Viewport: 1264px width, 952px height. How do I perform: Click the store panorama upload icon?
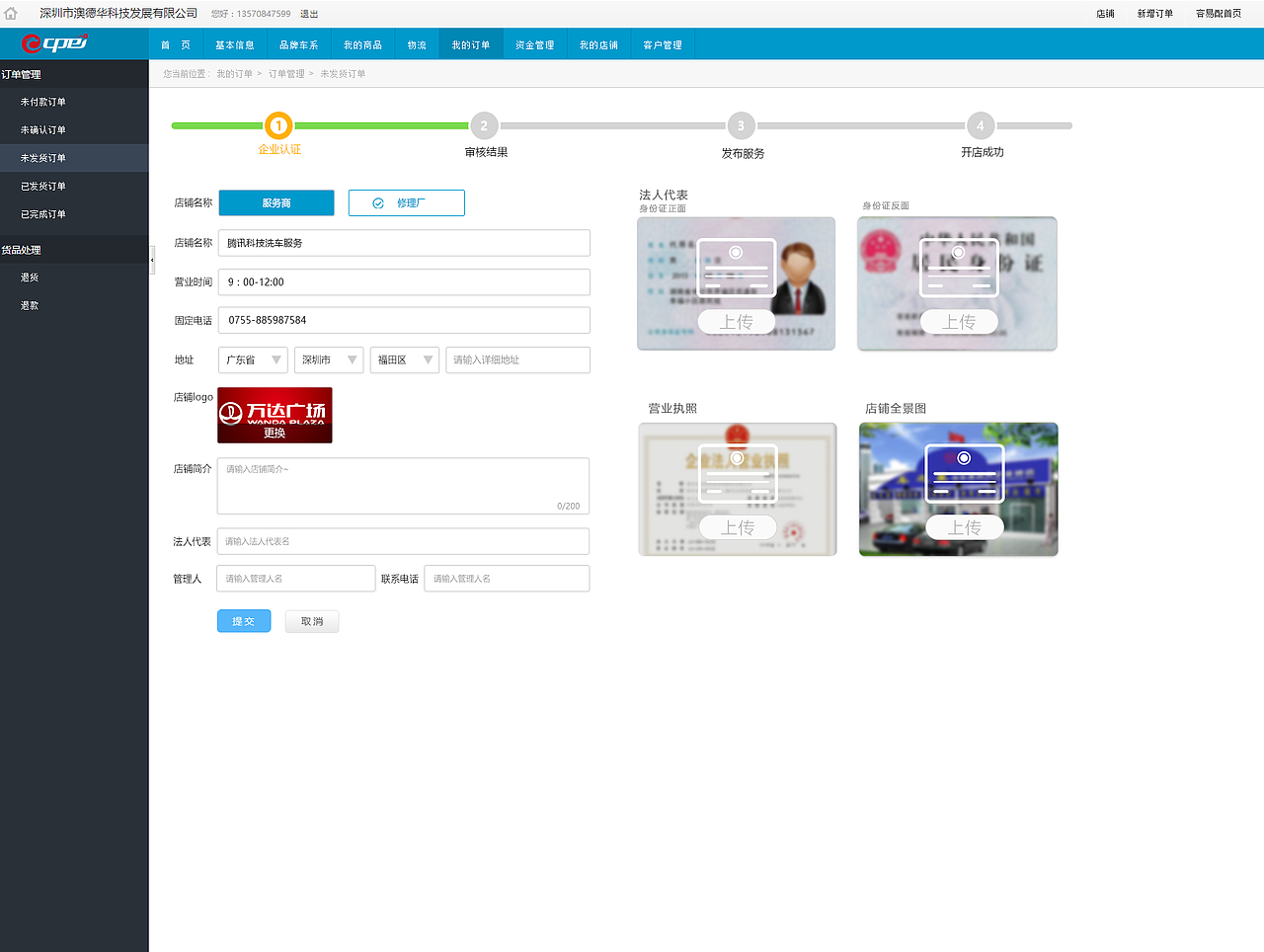[x=965, y=473]
